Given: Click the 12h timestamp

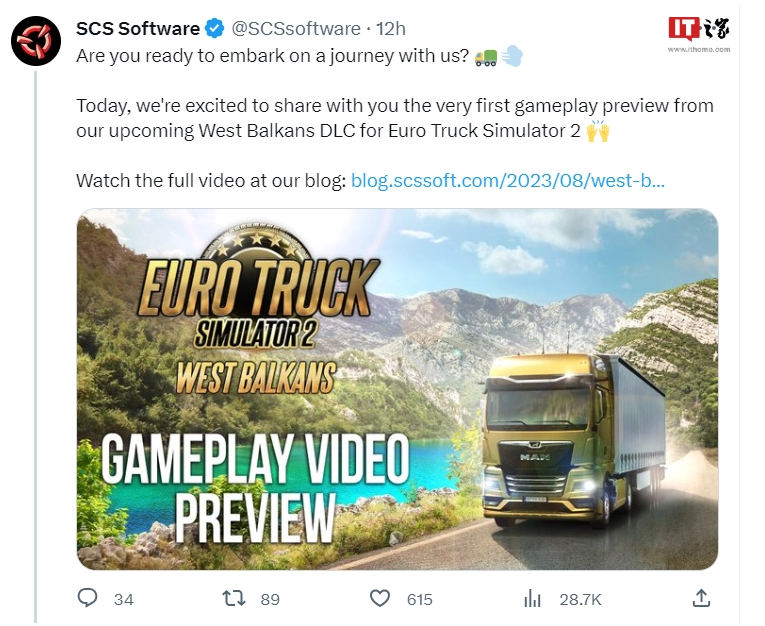Looking at the screenshot, I should pos(391,28).
